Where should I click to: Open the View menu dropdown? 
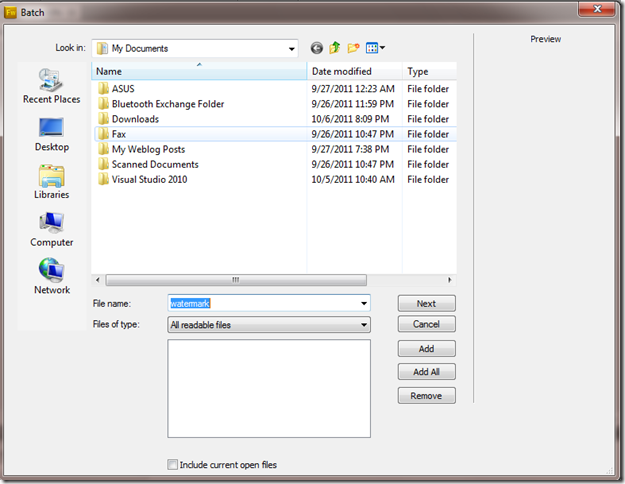(x=375, y=48)
